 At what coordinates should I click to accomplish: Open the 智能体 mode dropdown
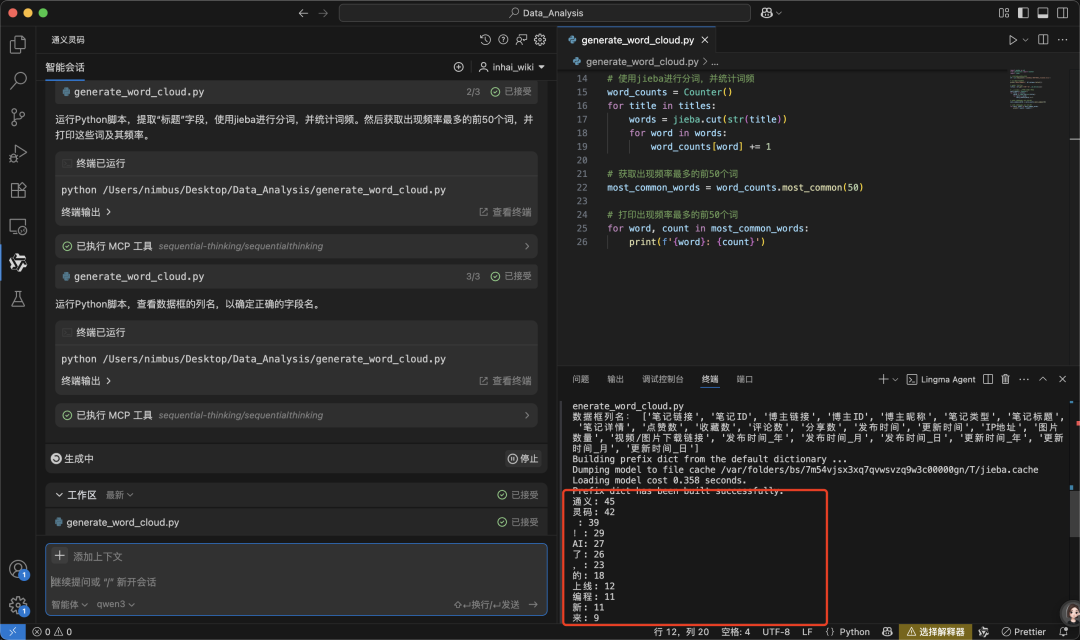[70, 604]
